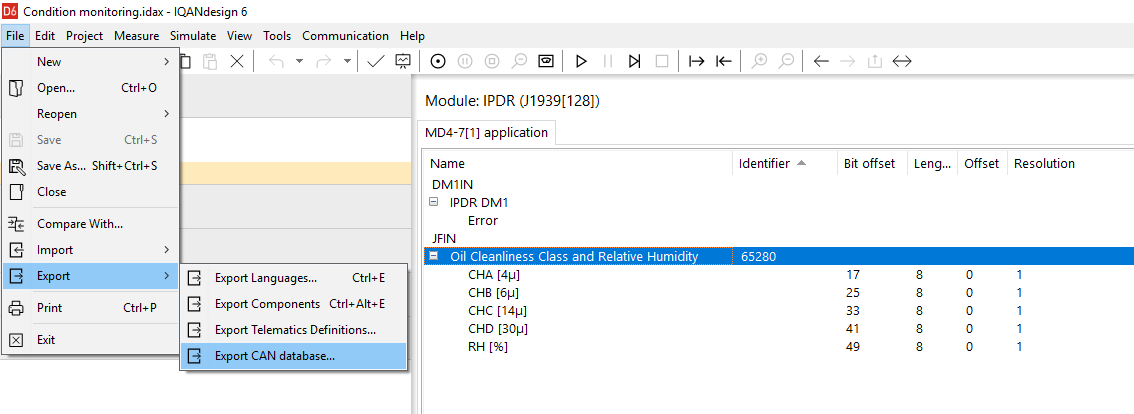Choose Open... from File menu
Screen dimensions: 1134x414
click(90, 88)
